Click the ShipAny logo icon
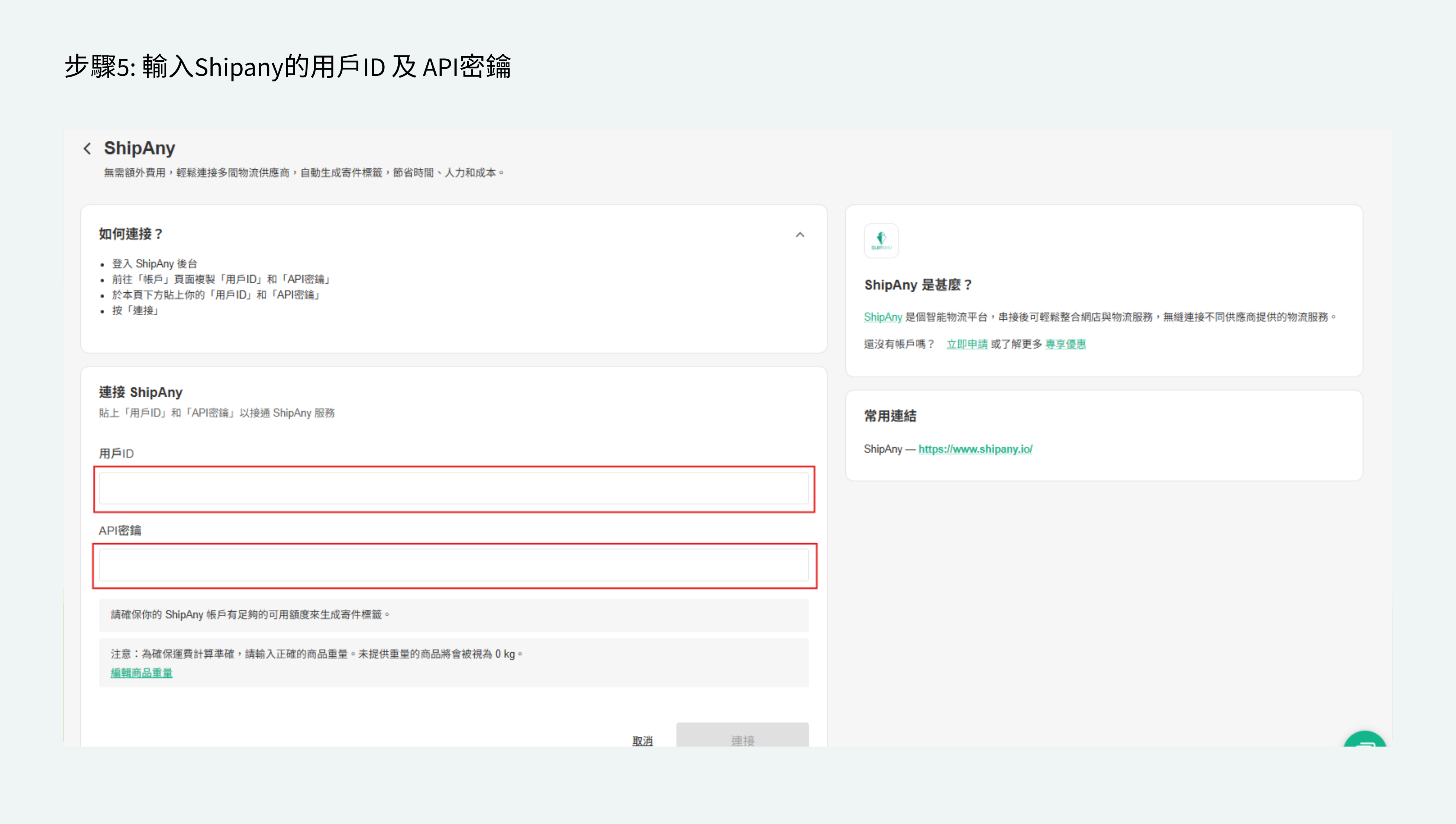 [x=881, y=241]
